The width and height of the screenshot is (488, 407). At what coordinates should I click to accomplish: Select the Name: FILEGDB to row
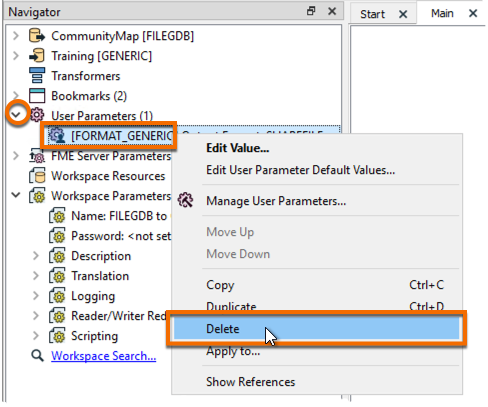click(119, 216)
